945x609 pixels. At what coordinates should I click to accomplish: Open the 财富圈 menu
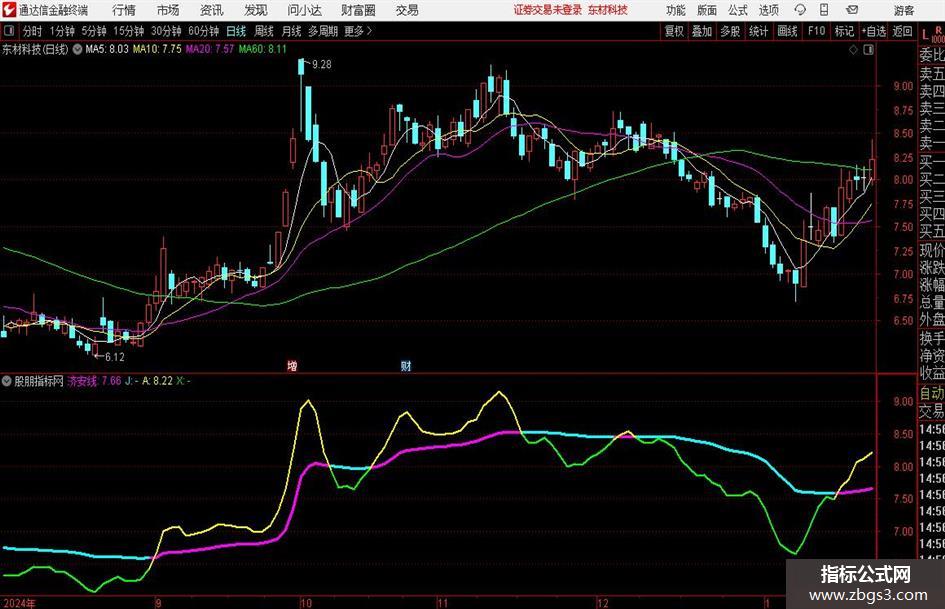(x=358, y=10)
